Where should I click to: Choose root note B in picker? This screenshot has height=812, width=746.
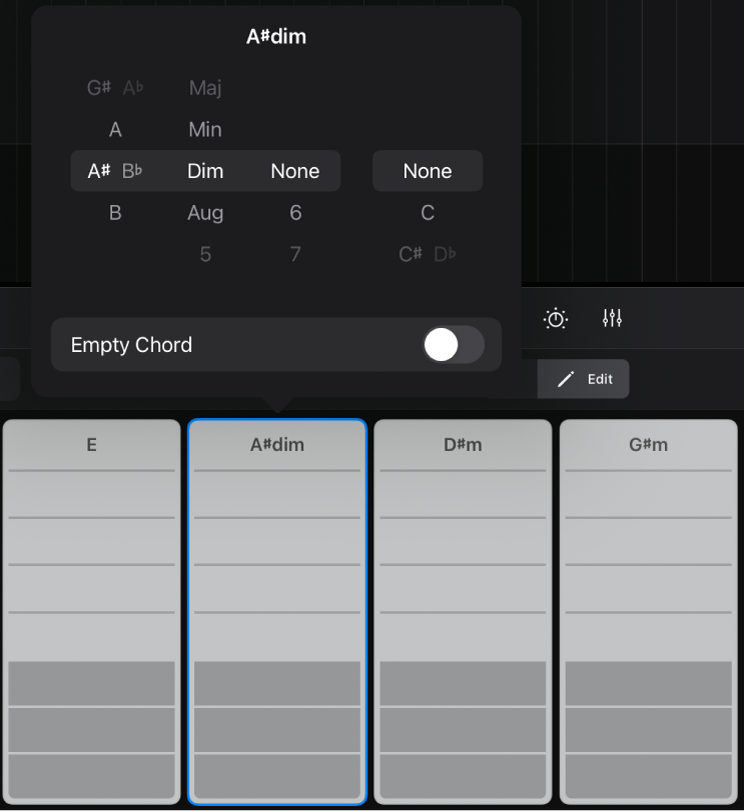(115, 213)
